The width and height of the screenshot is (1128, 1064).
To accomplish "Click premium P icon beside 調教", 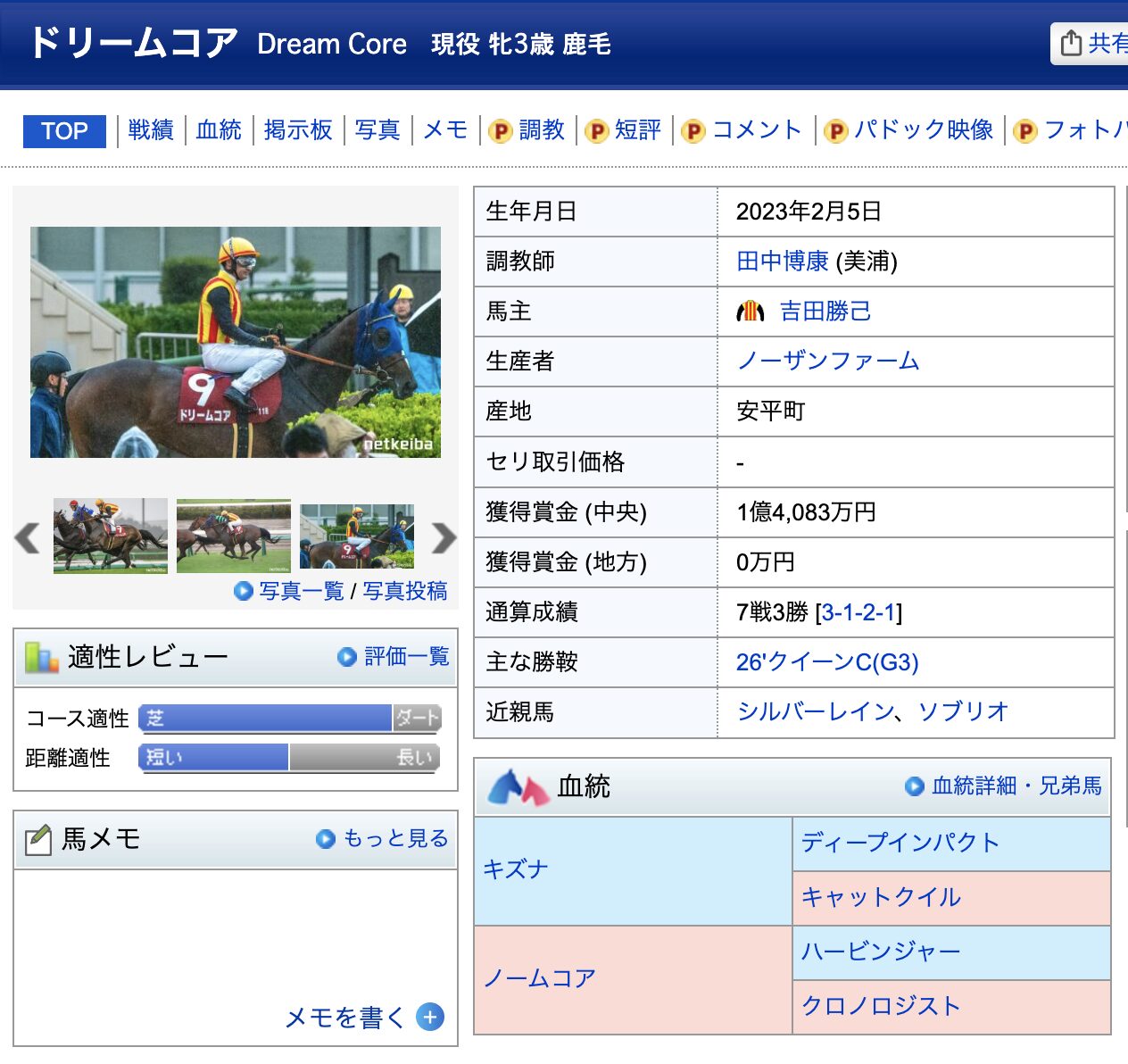I will click(501, 131).
